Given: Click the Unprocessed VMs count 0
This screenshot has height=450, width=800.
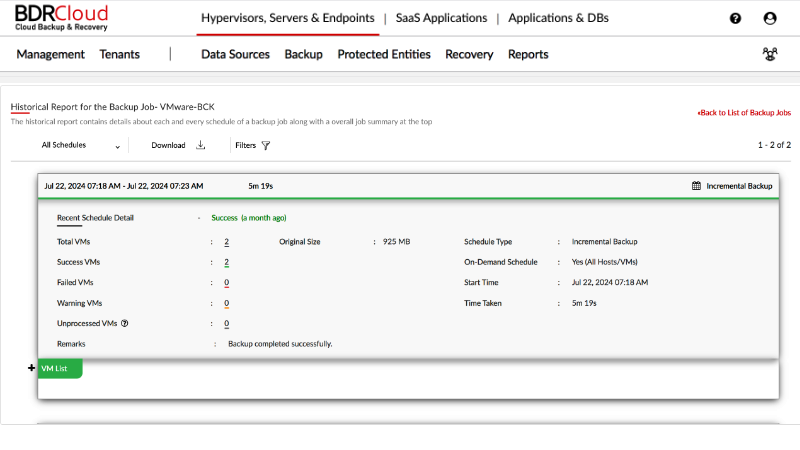Looking at the screenshot, I should click(227, 323).
